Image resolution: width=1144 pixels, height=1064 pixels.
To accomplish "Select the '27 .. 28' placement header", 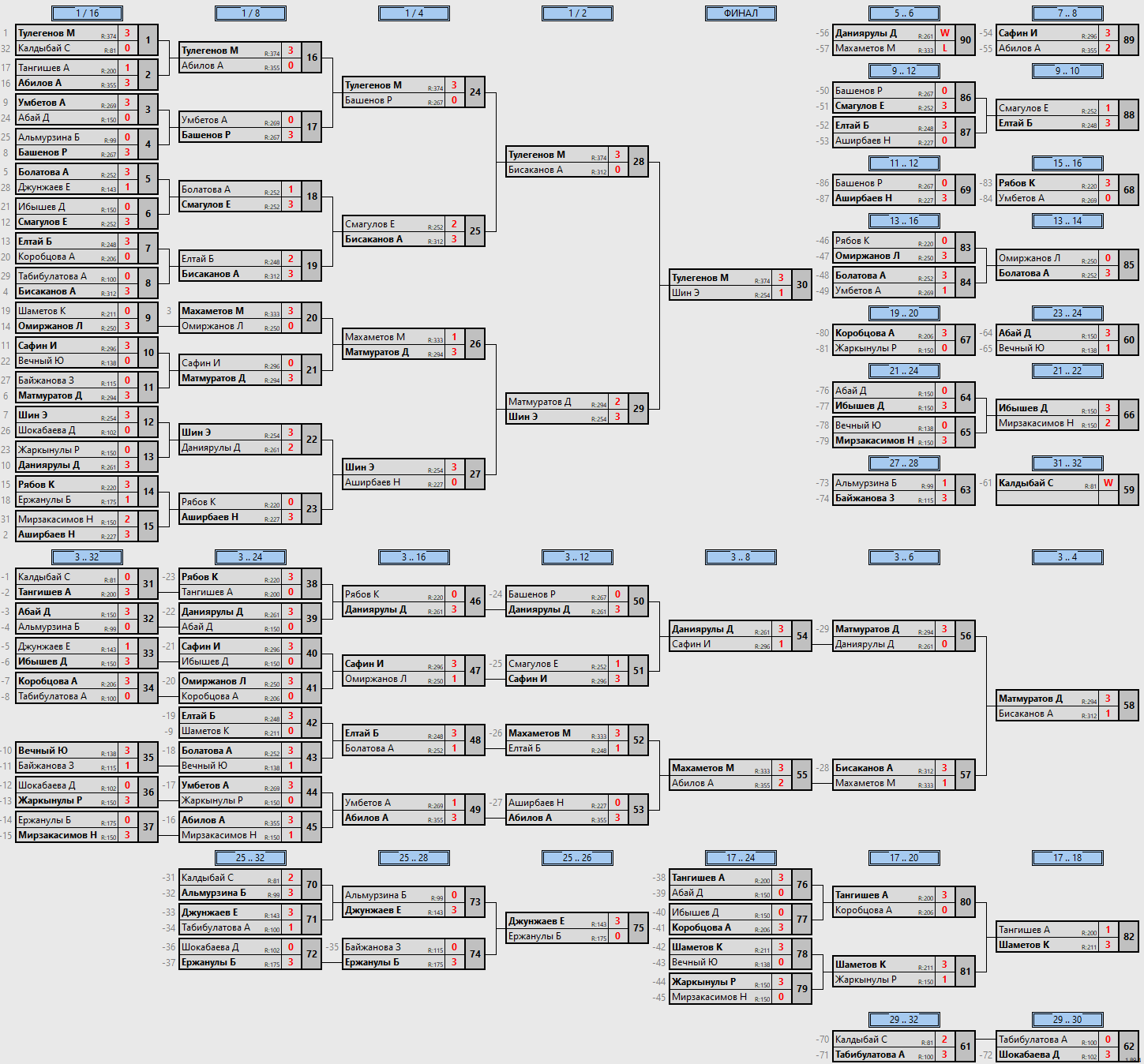I will pyautogui.click(x=904, y=463).
